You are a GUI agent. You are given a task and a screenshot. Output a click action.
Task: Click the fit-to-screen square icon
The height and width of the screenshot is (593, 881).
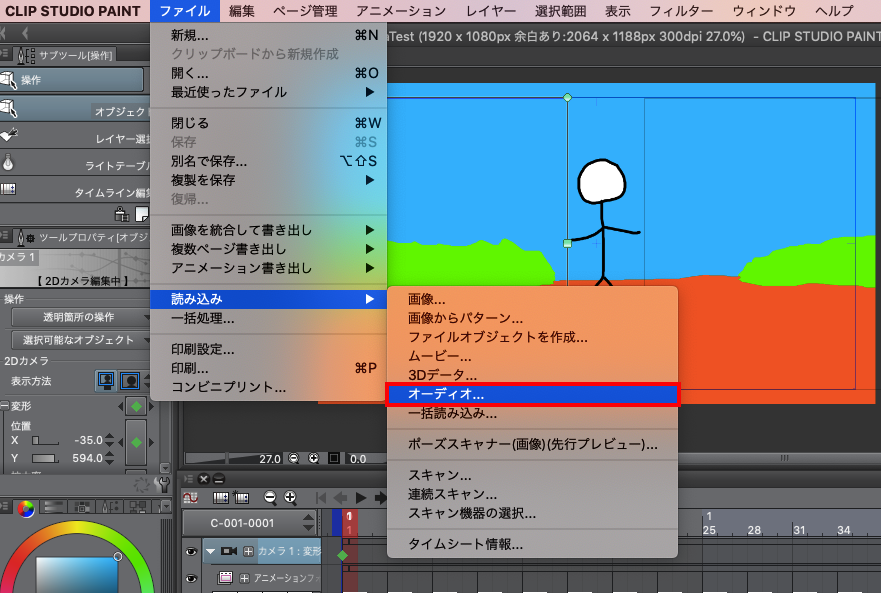[x=334, y=458]
